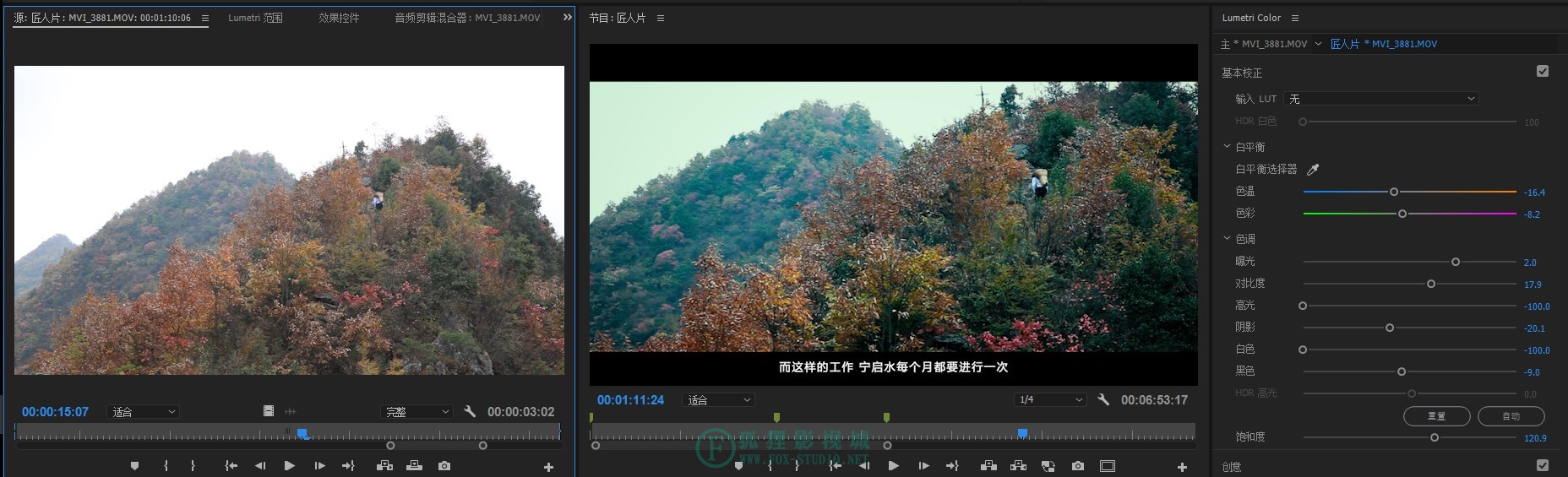The height and width of the screenshot is (477, 1568).
Task: Switch to the 效果控件 tab
Action: (339, 18)
